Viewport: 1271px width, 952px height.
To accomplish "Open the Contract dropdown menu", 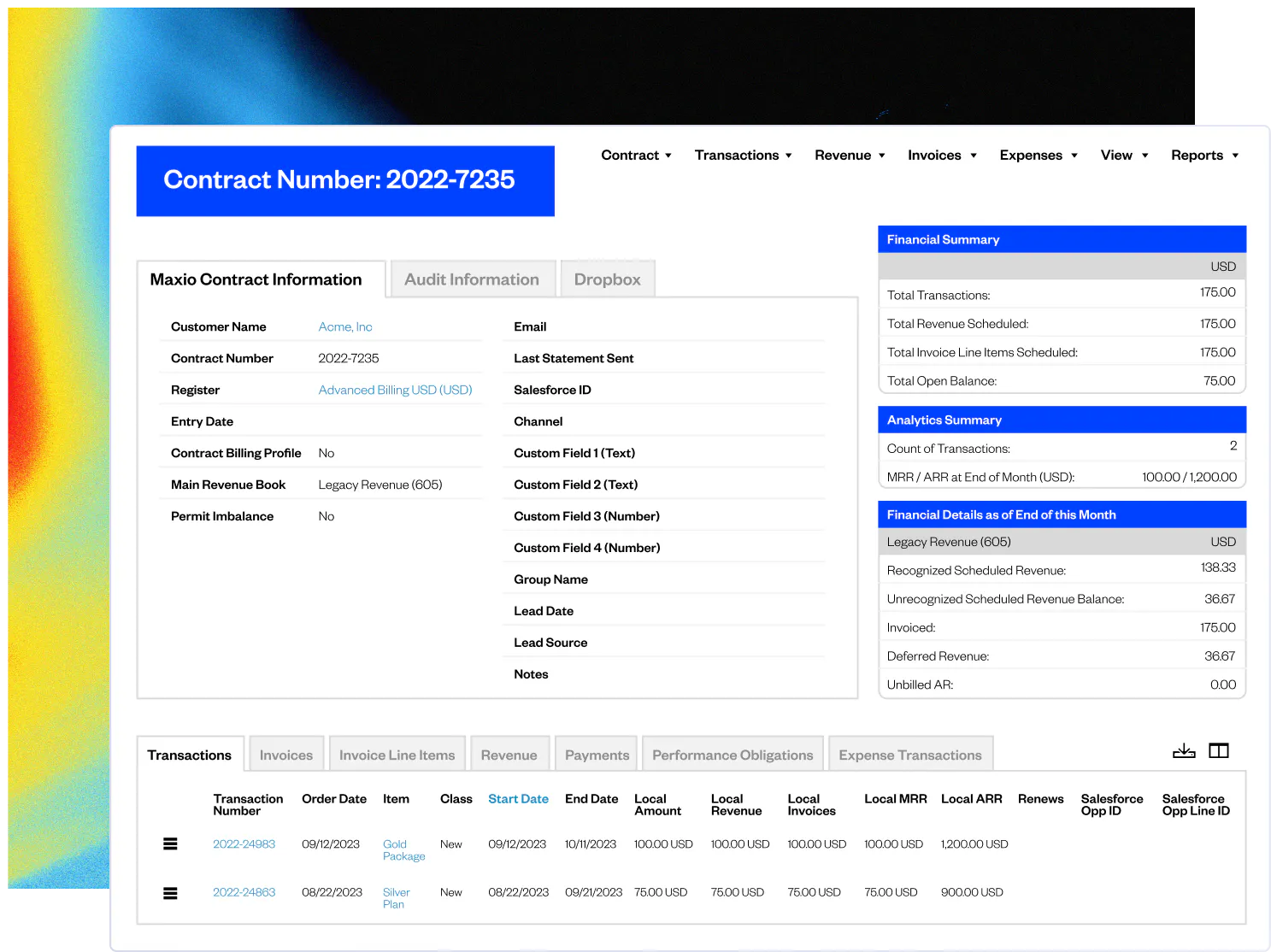I will click(x=636, y=156).
